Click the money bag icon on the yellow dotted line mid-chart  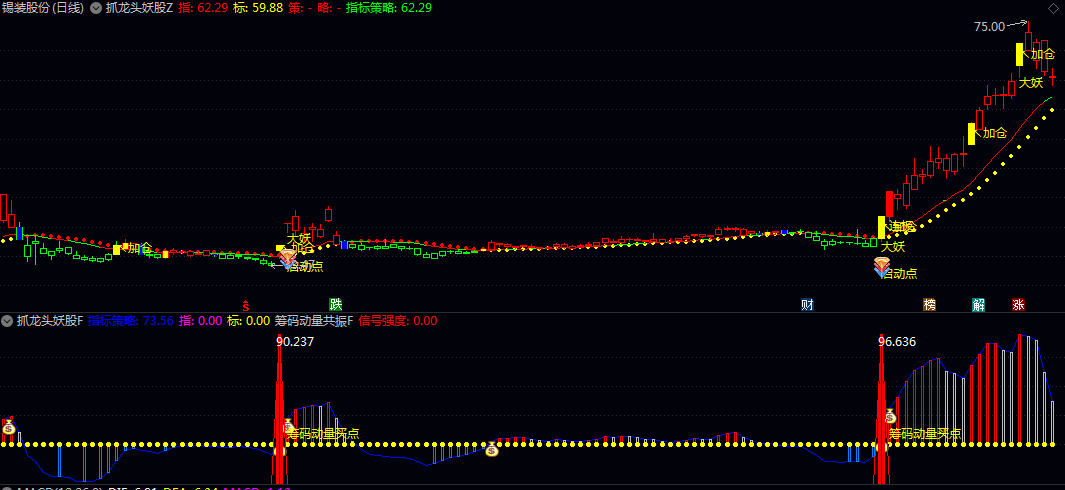click(492, 449)
